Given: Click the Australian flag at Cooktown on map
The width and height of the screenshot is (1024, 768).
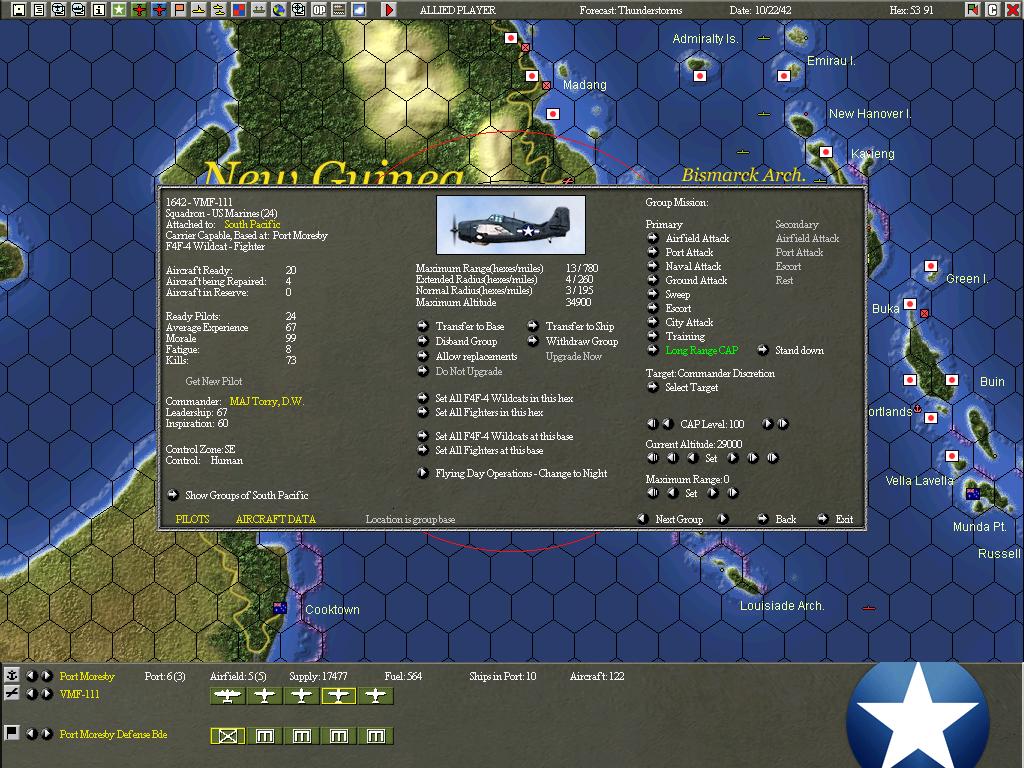Looking at the screenshot, I should point(280,608).
